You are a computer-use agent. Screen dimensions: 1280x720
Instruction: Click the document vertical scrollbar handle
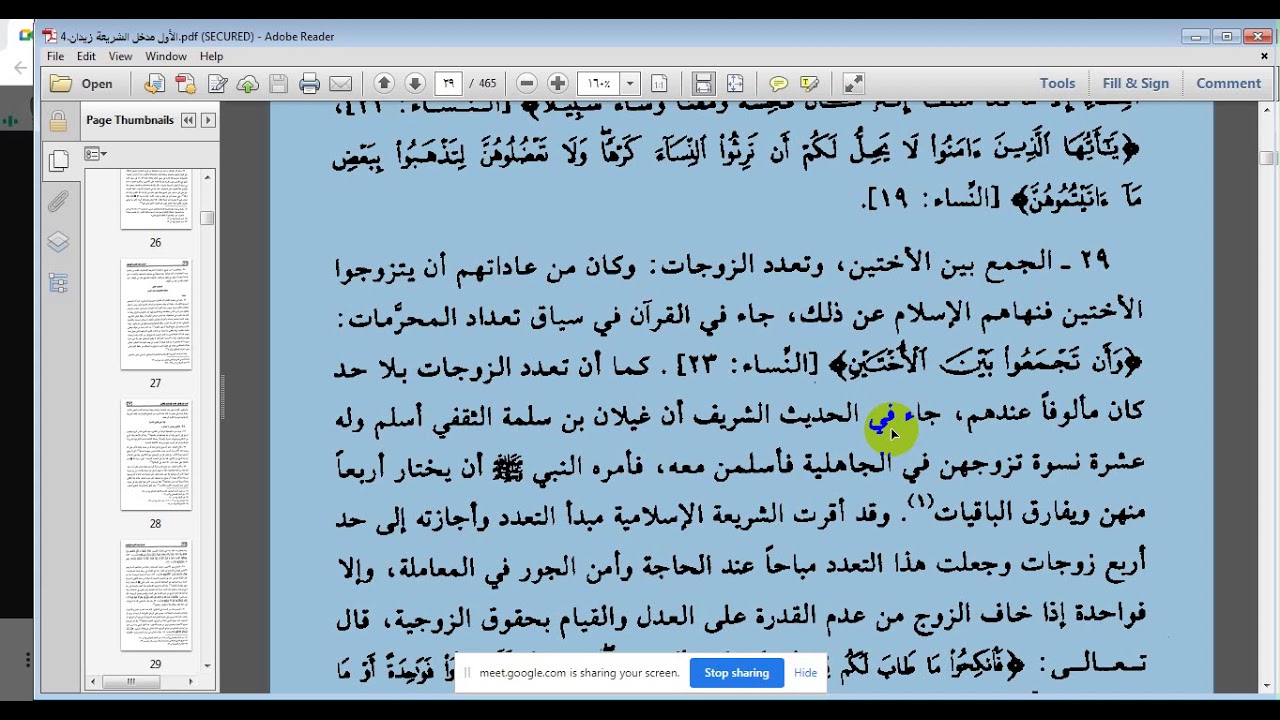1267,158
